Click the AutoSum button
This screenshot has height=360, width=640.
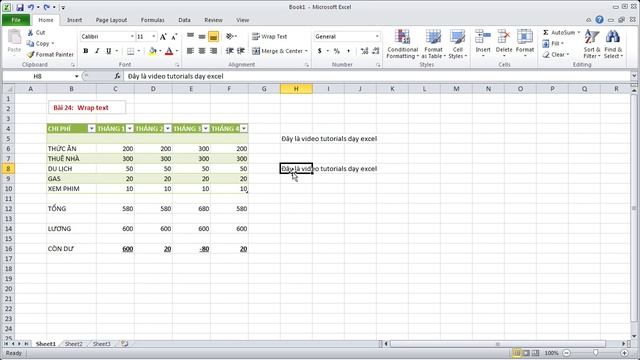(x=559, y=32)
